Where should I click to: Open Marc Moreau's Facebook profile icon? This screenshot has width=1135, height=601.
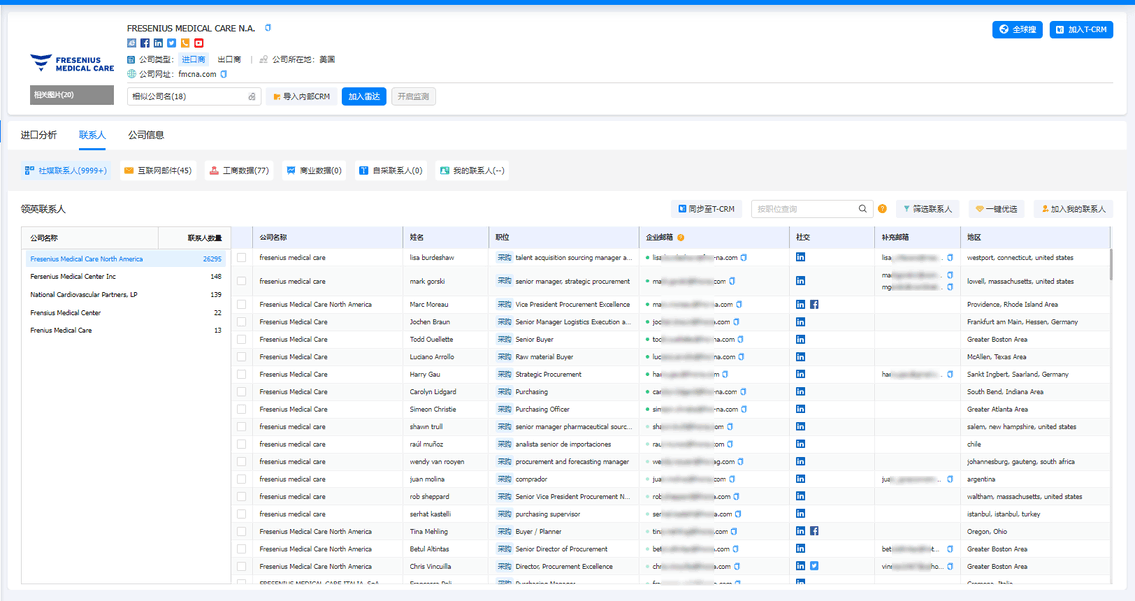(x=814, y=304)
